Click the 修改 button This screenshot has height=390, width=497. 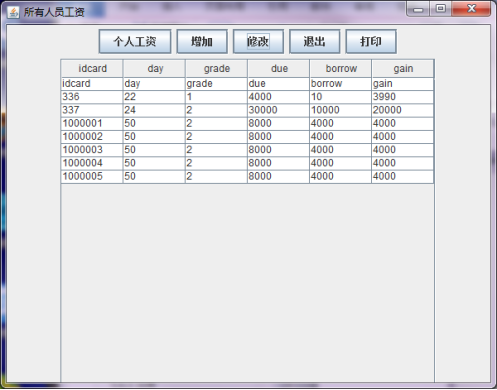pyautogui.click(x=258, y=41)
